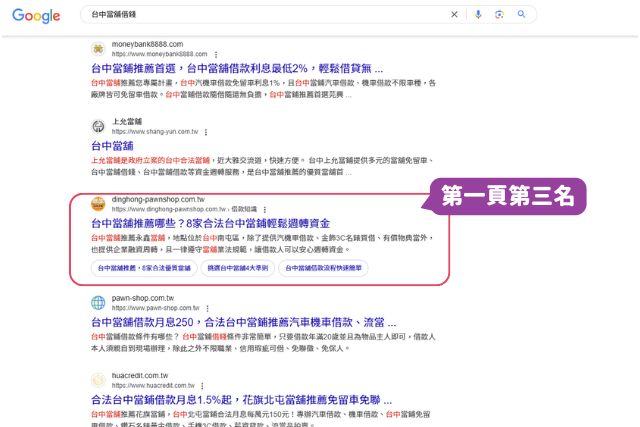Screen dimensions: 640x427
Task: Select sitelink chip 挑選台中當舖4大準則
Action: [x=238, y=268]
